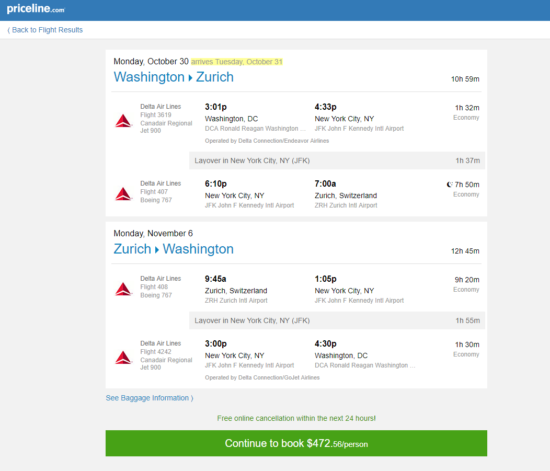This screenshot has width=550, height=471.
Task: Click the highlighted arrives Tuesday, October 31 note
Action: [x=237, y=62]
